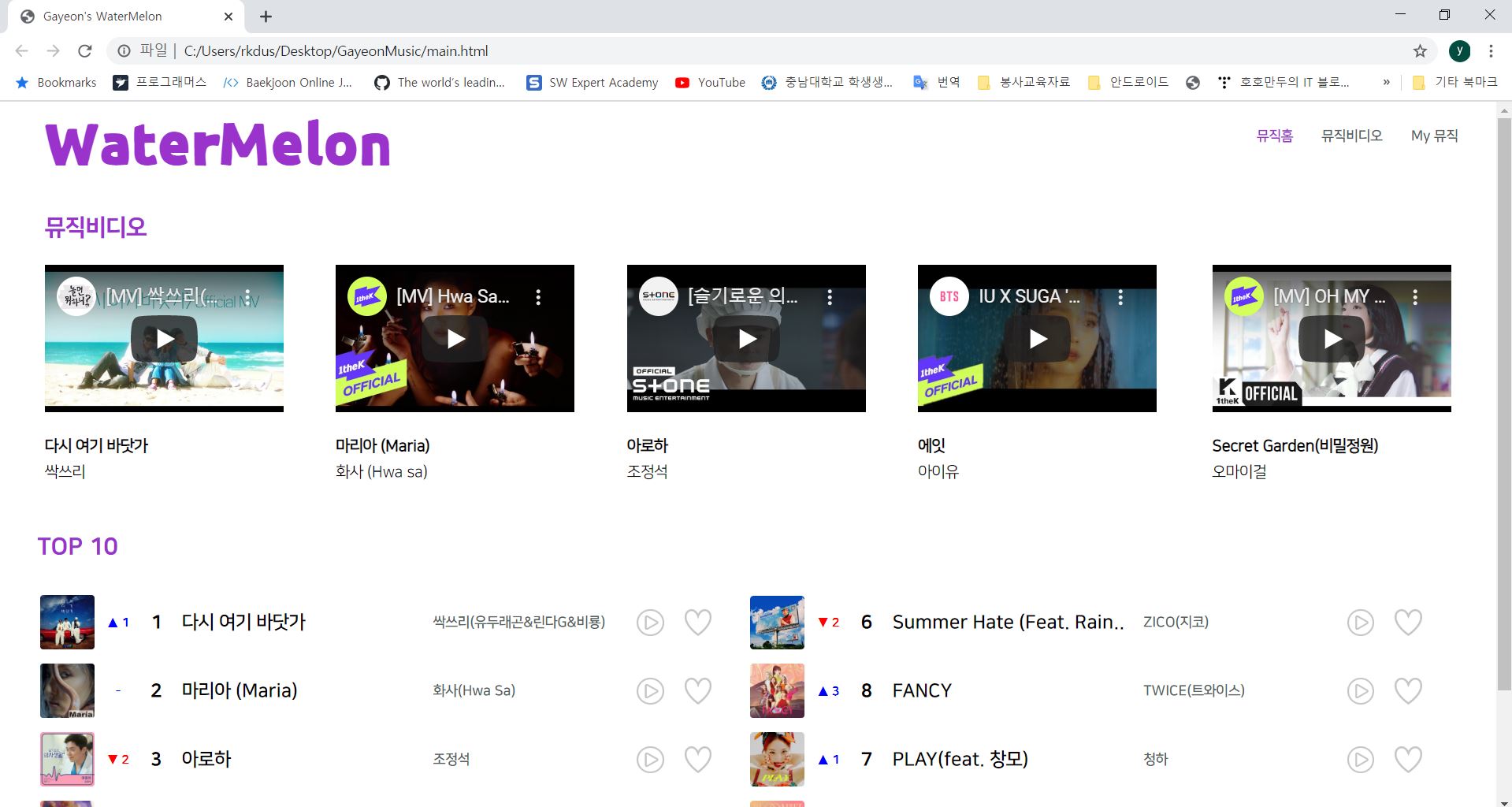Reload the page
The image size is (1512, 807).
pyautogui.click(x=85, y=51)
